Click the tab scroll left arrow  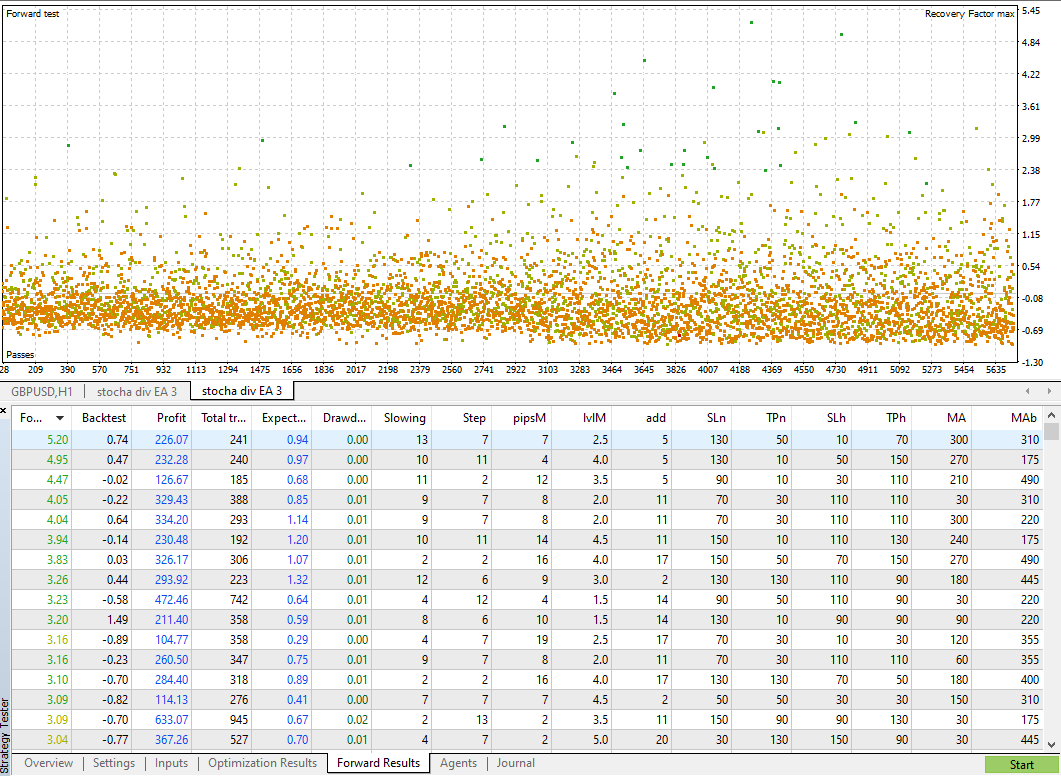click(x=1028, y=391)
